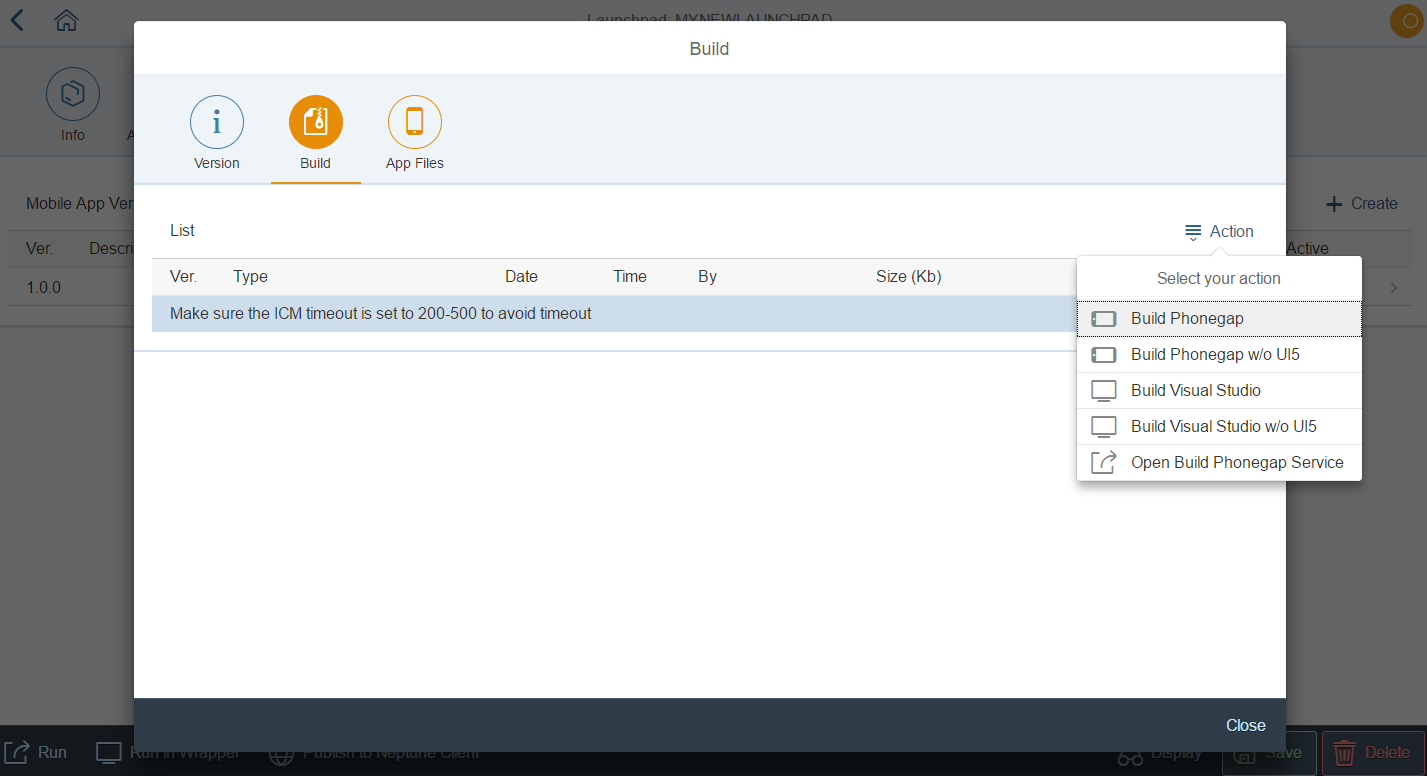
Task: Open the App Files tab
Action: point(414,122)
